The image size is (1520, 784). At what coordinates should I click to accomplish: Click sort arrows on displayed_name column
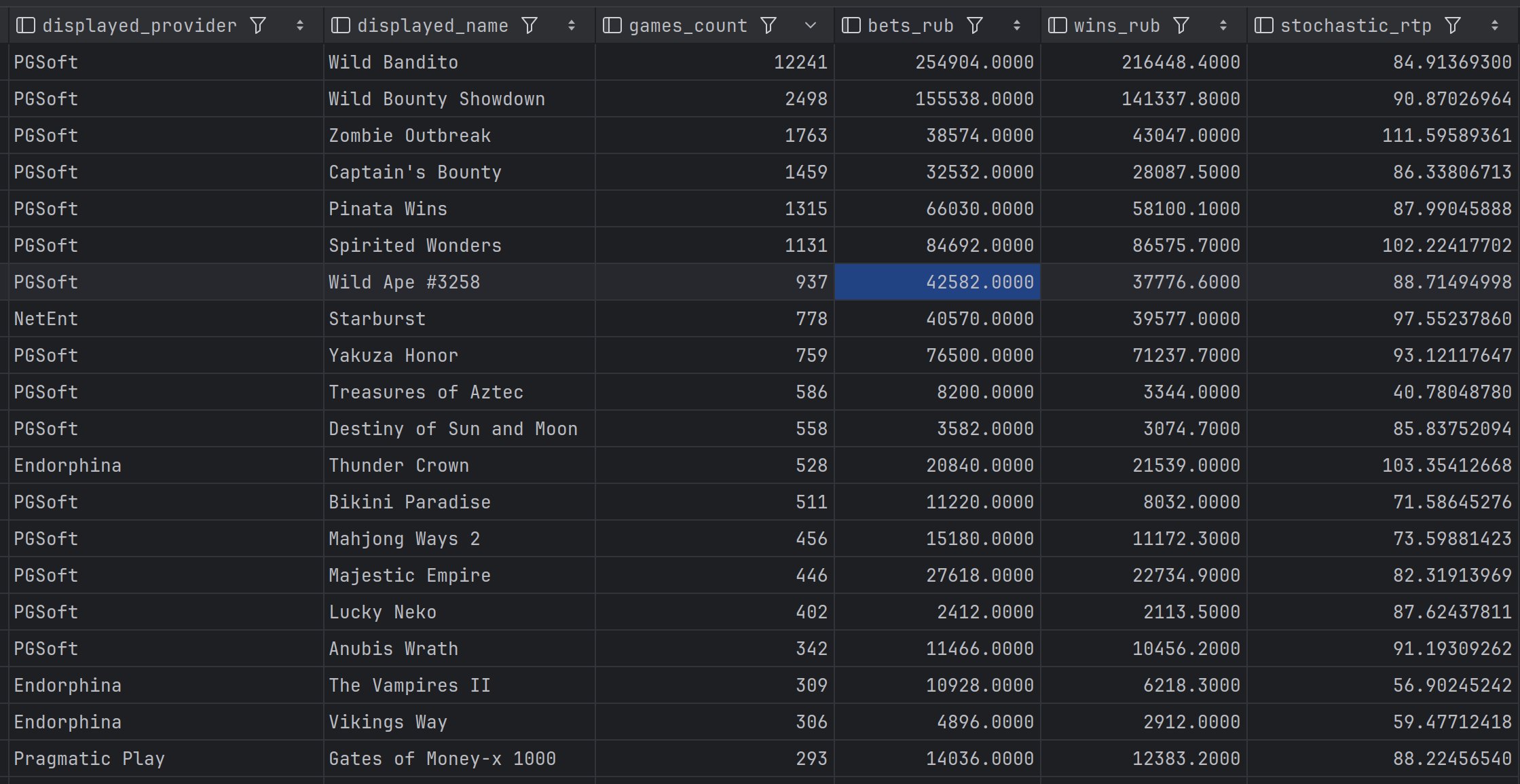[x=571, y=26]
